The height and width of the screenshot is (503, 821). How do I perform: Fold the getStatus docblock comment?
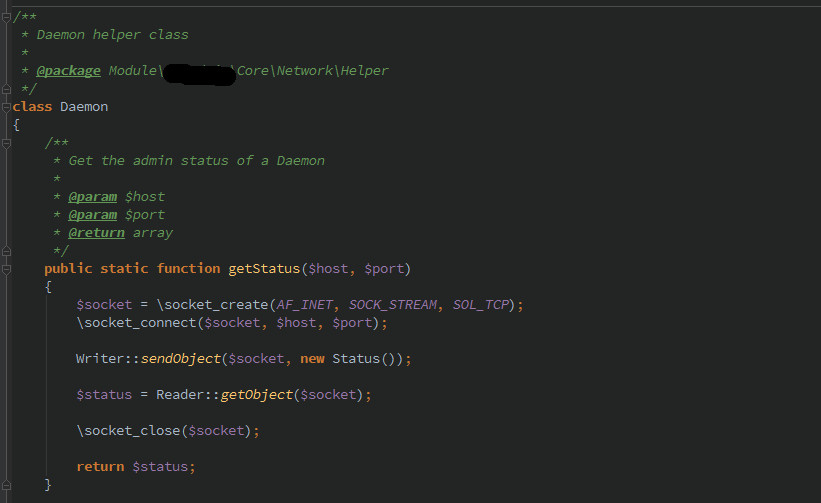6,143
